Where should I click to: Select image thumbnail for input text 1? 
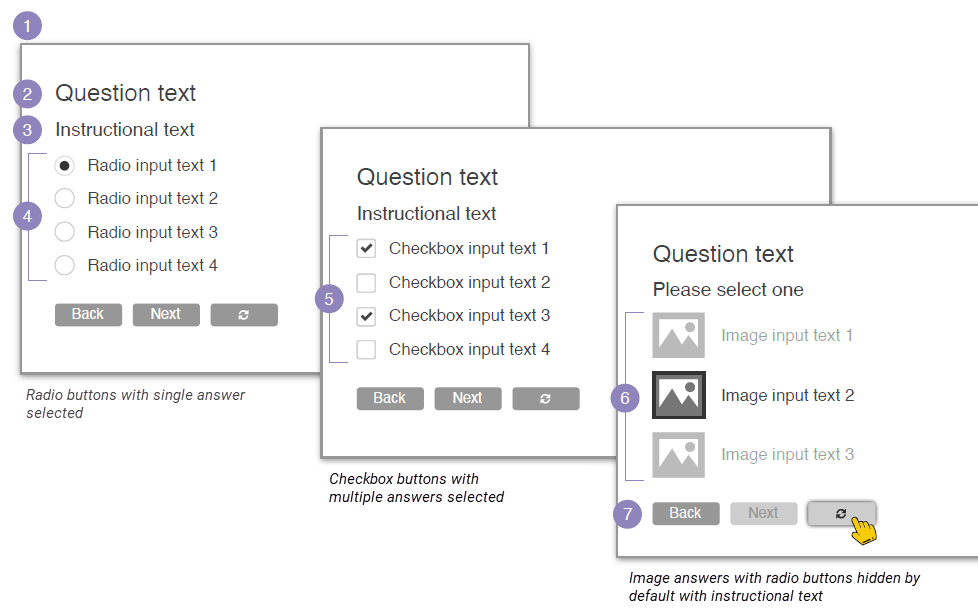coord(679,336)
